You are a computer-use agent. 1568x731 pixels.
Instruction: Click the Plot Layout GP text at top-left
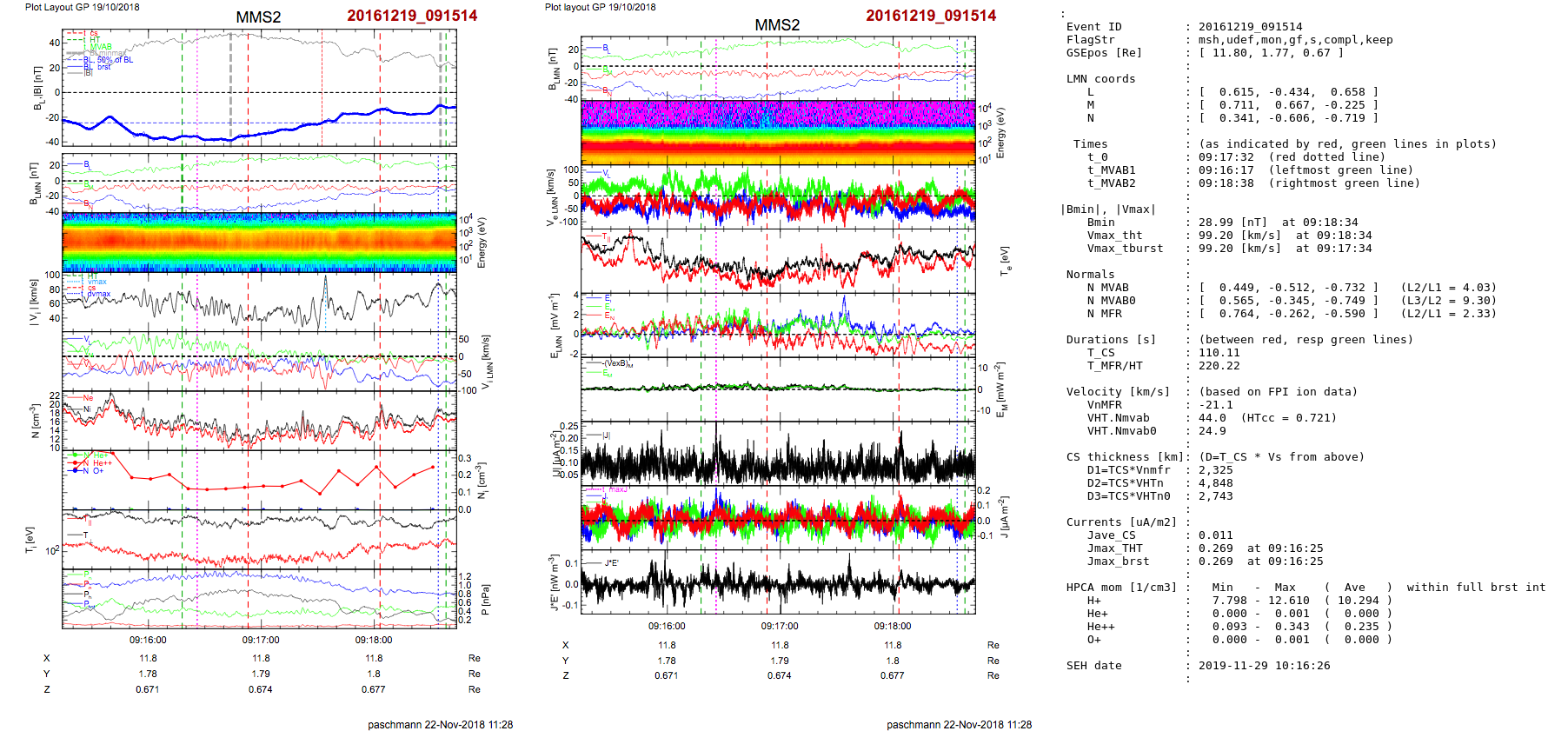pos(82,7)
